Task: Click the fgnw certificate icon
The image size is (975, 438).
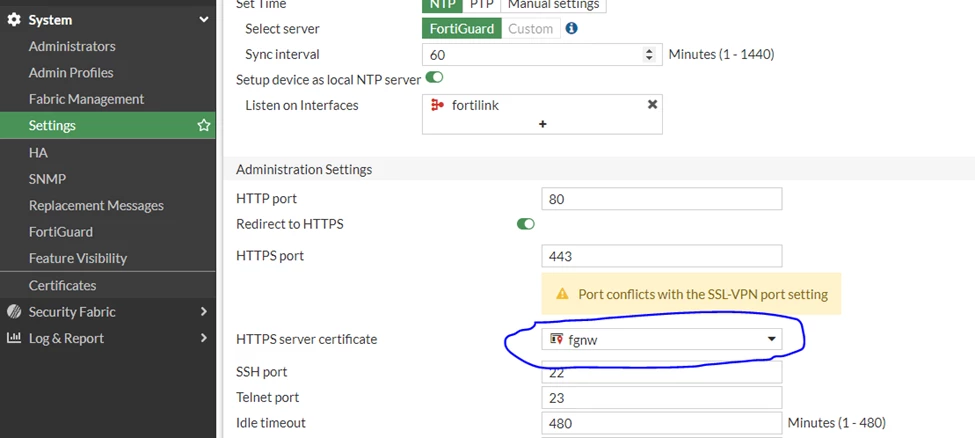Action: pyautogui.click(x=557, y=339)
